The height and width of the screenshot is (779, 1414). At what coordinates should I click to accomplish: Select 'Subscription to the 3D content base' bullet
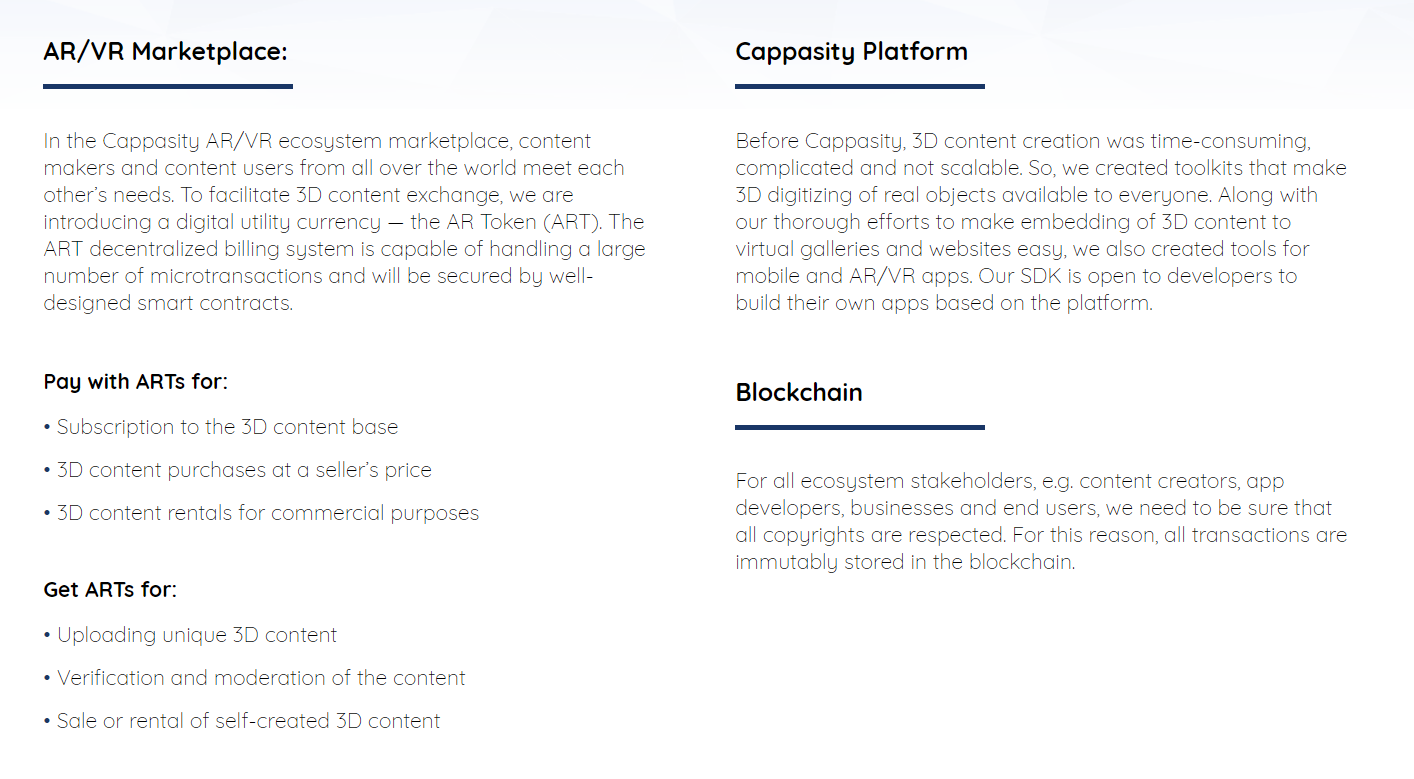(x=227, y=427)
